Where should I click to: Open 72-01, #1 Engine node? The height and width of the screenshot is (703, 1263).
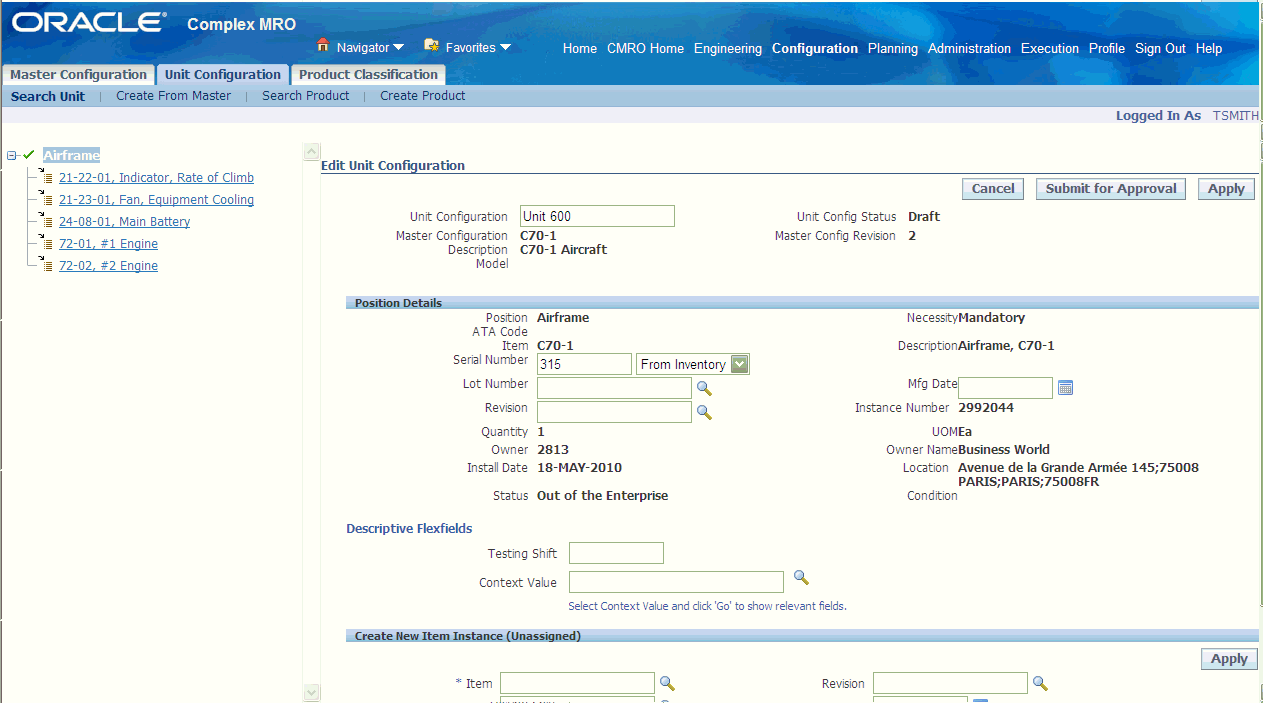point(108,244)
